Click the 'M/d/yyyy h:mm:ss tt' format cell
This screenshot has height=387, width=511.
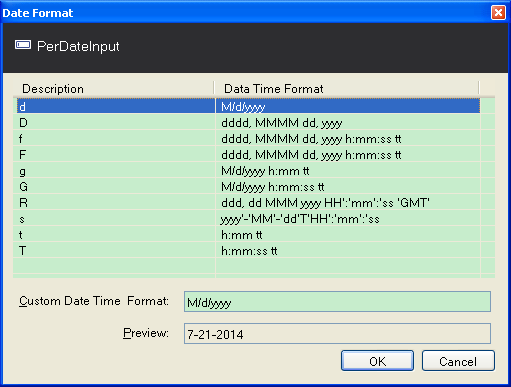[x=348, y=187]
